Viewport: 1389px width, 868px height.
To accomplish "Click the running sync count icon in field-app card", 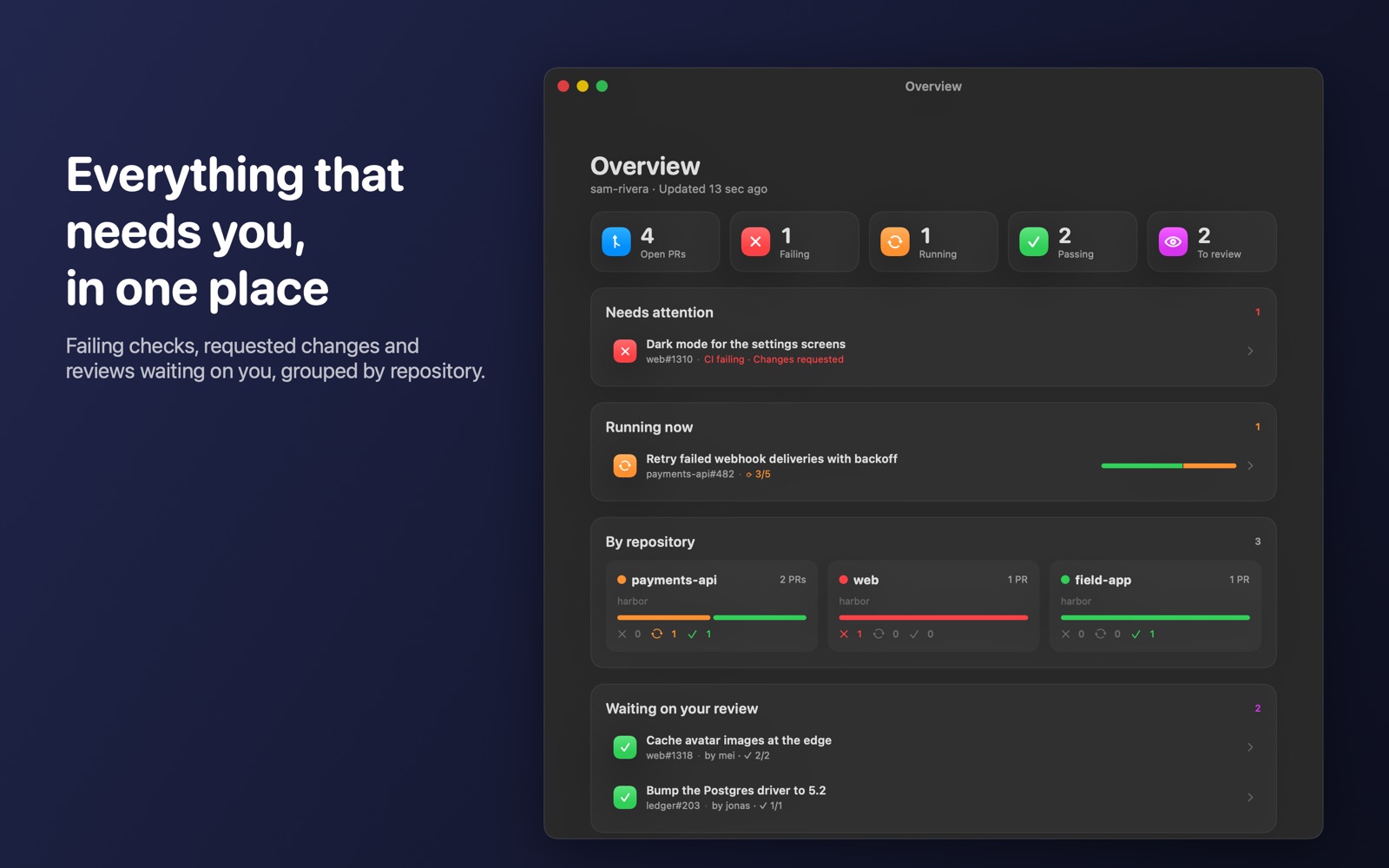I will point(1101,635).
